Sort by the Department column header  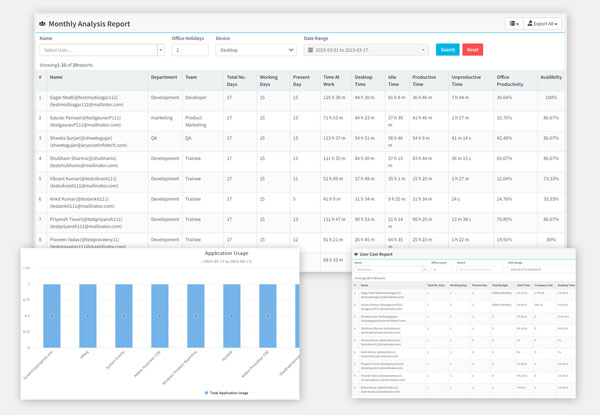(164, 76)
